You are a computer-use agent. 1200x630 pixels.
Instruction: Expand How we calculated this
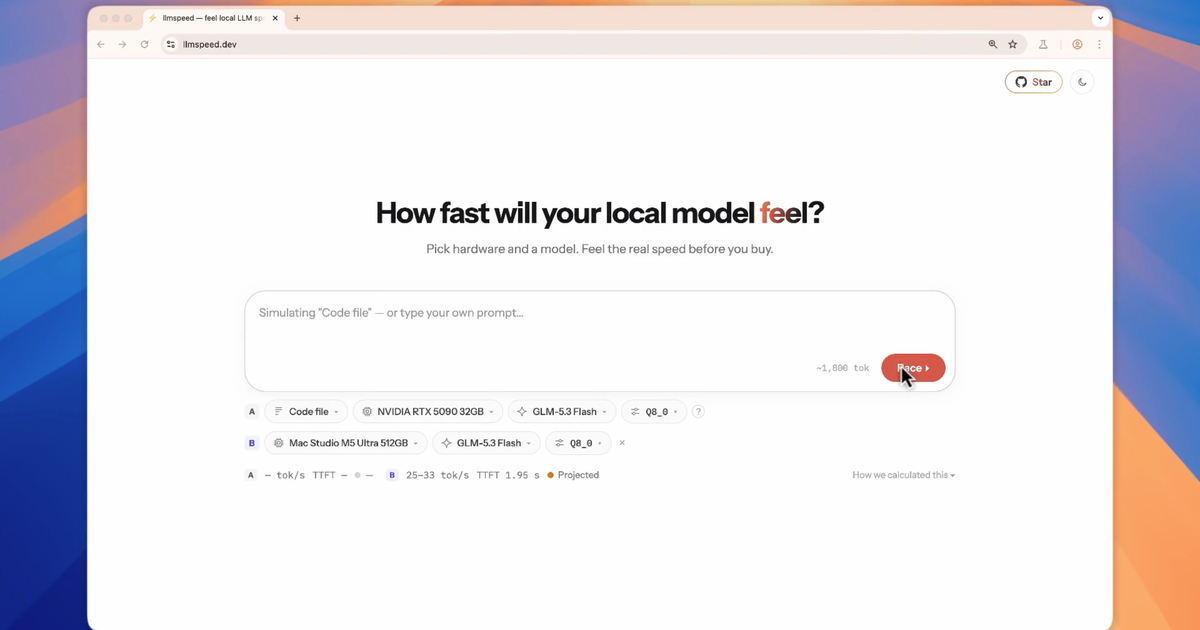(903, 475)
